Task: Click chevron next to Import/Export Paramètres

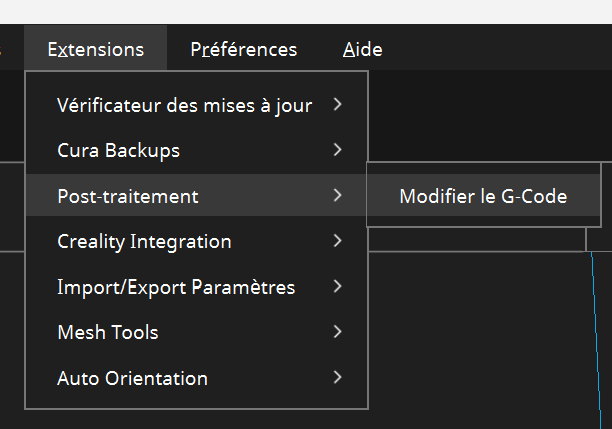Action: pos(339,287)
